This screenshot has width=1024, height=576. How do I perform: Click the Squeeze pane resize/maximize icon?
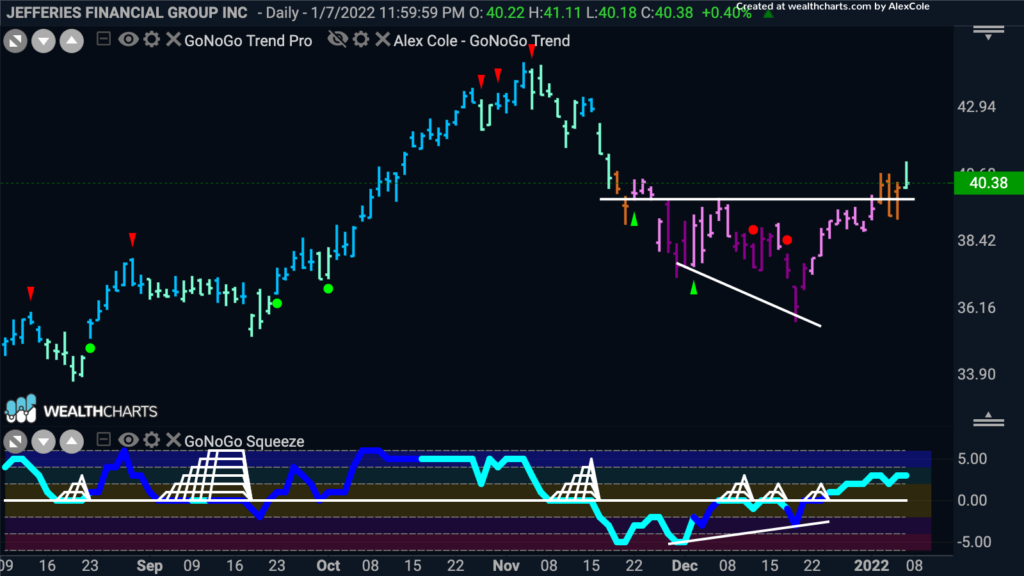pyautogui.click(x=15, y=441)
